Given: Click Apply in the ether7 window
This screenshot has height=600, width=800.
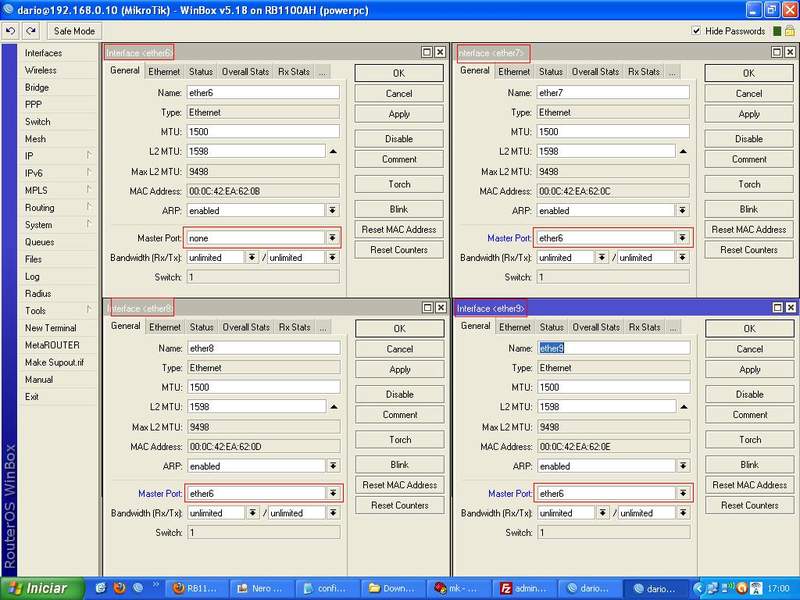Looking at the screenshot, I should point(749,114).
